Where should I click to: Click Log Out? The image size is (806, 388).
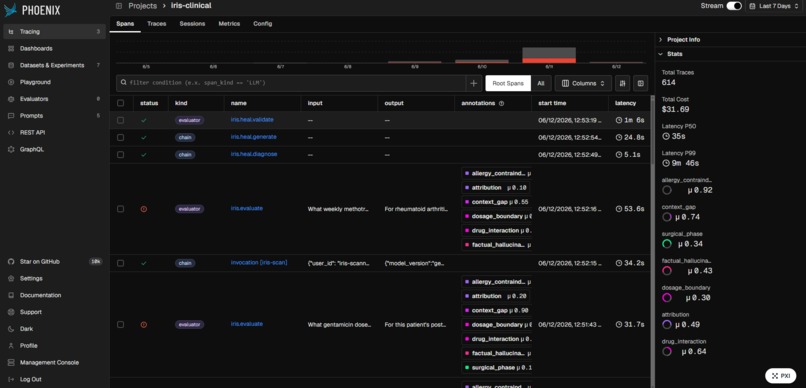pos(54,379)
